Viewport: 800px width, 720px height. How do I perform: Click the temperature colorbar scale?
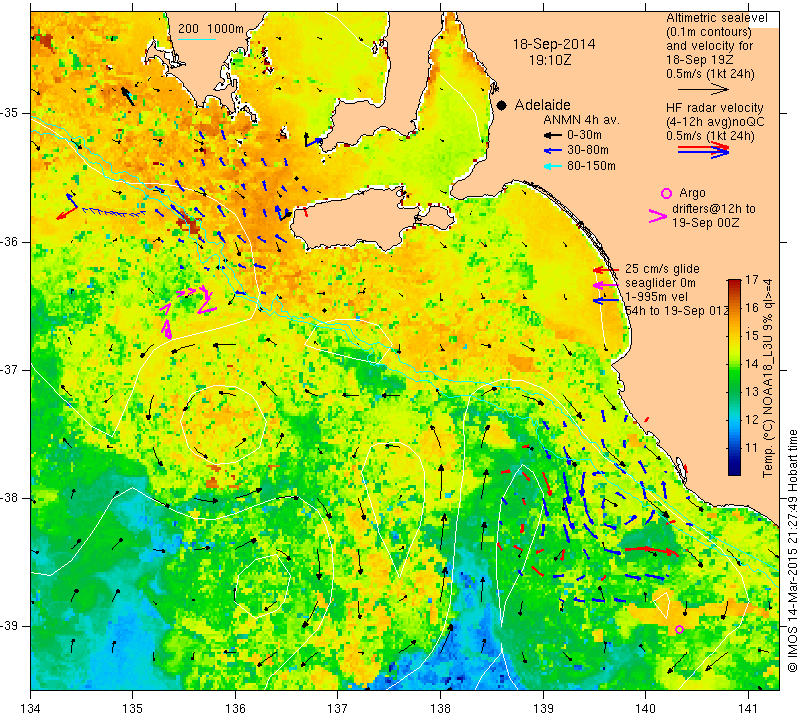coord(734,378)
